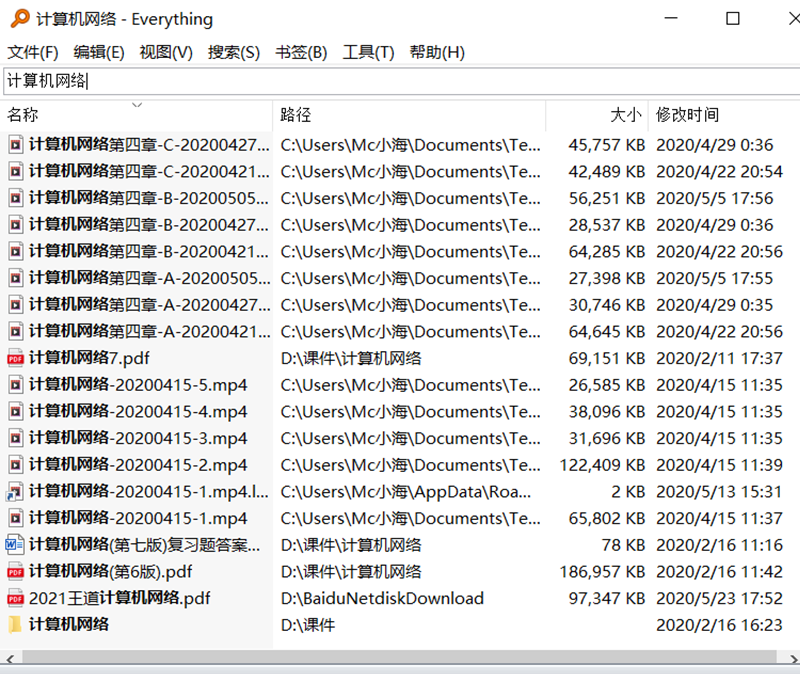Click the shortcut icon of 计算机网络-20200415-1.mp4.lnk
The width and height of the screenshot is (800, 674).
(x=15, y=492)
